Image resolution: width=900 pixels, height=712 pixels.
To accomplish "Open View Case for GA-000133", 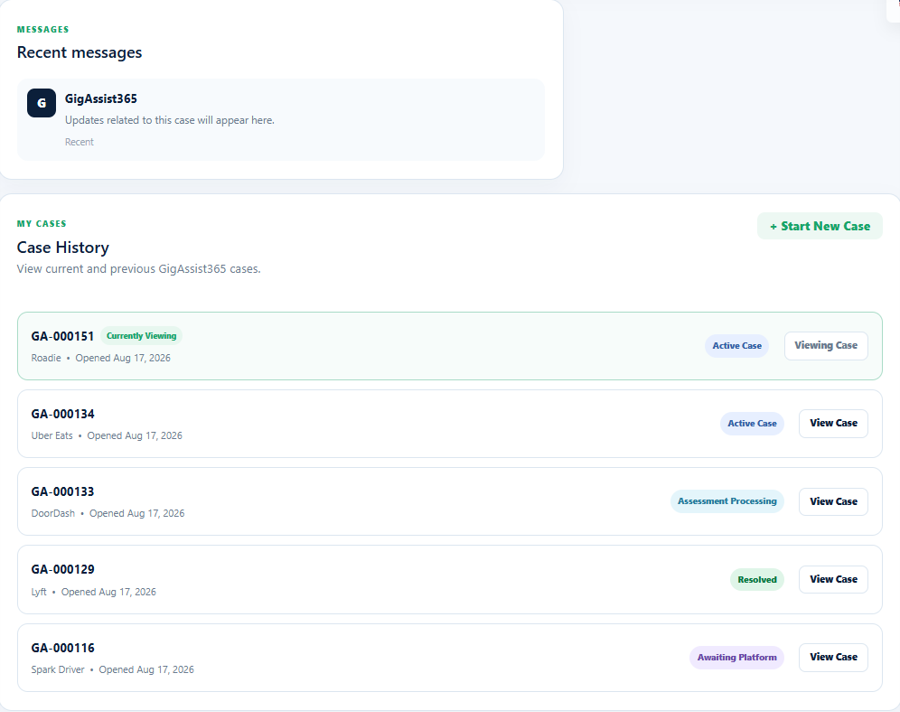I will [833, 501].
